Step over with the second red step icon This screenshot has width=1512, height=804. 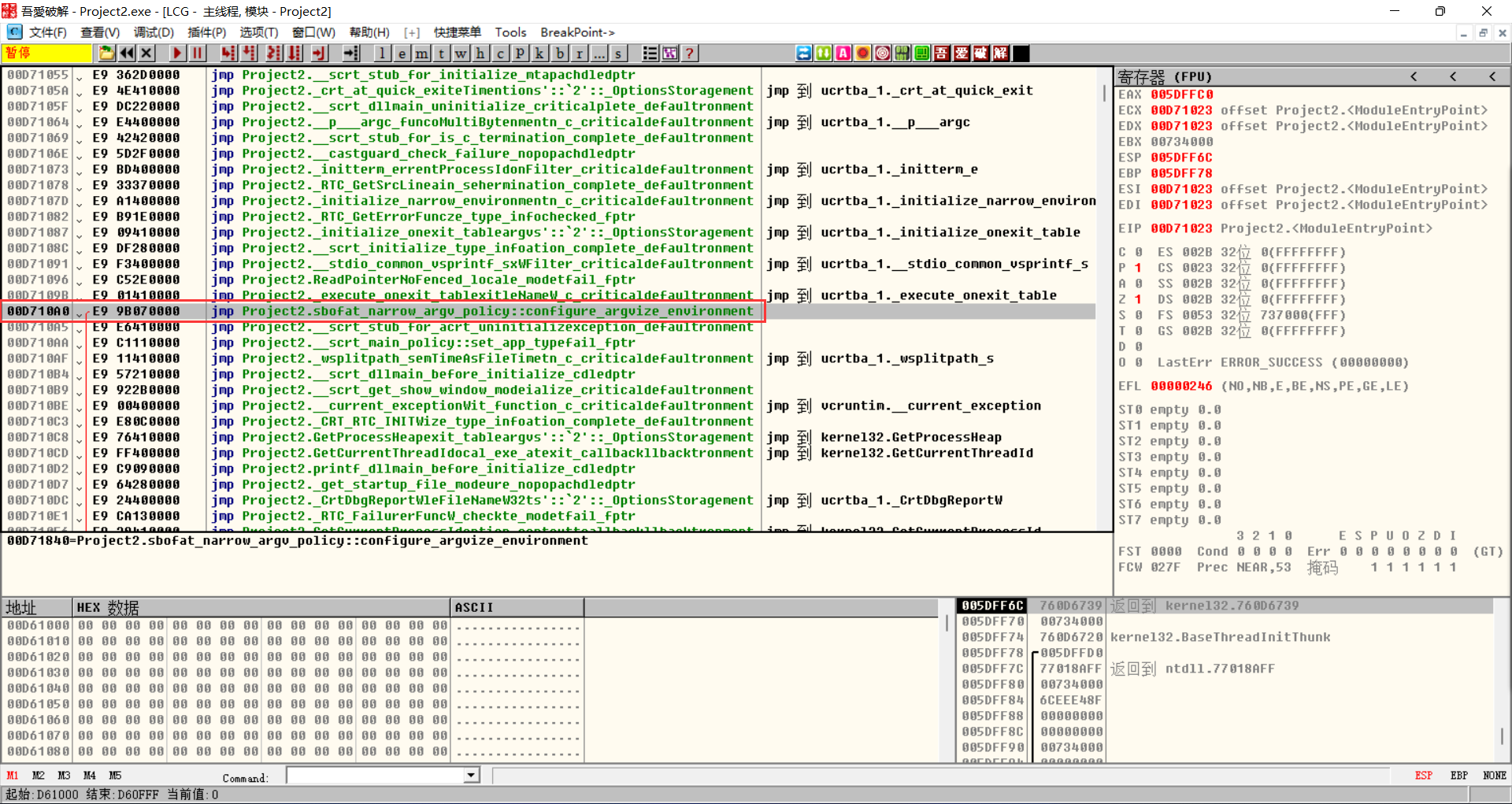click(249, 53)
